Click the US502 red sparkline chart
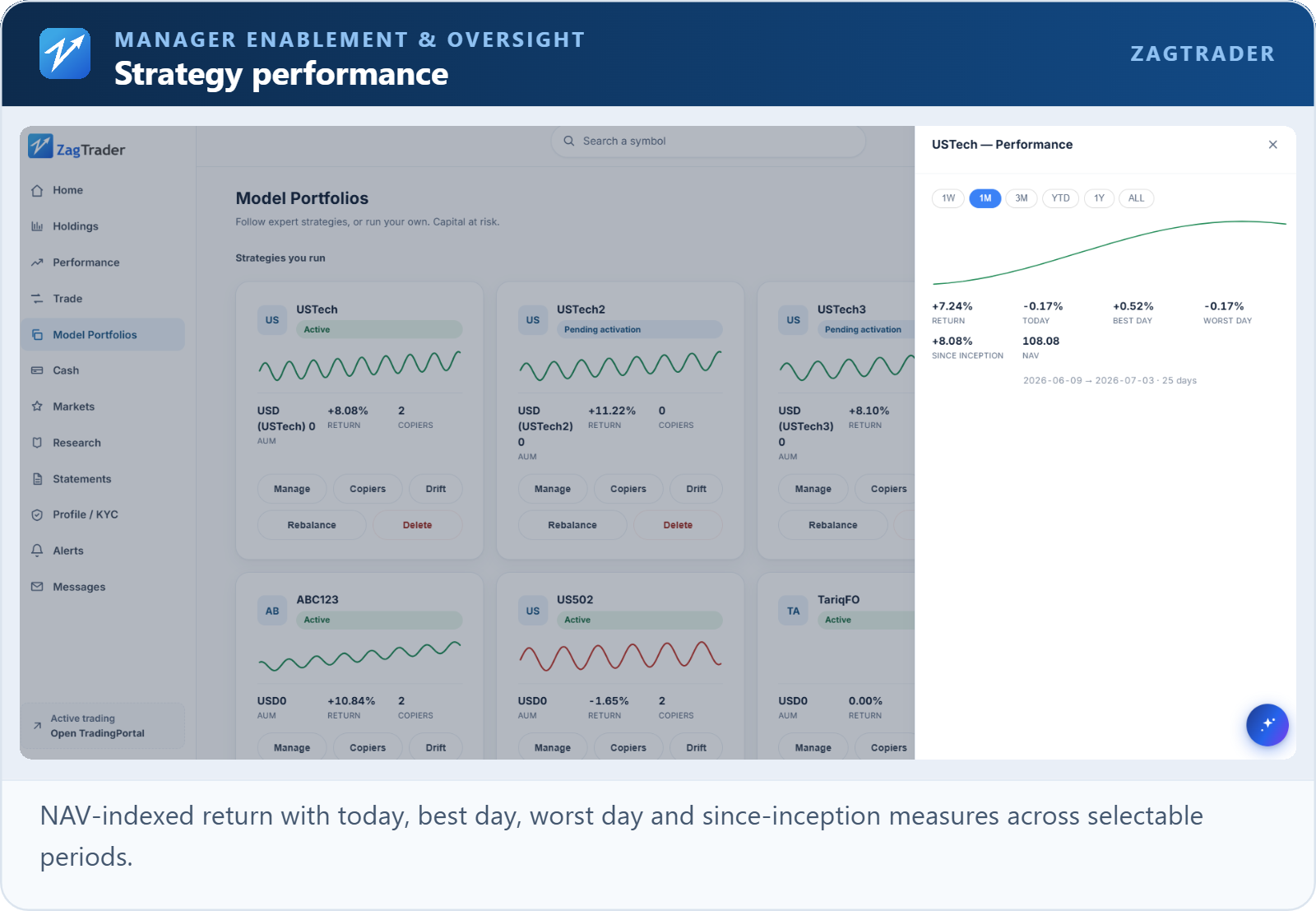Screen dimensions: 1316x911 (620, 656)
